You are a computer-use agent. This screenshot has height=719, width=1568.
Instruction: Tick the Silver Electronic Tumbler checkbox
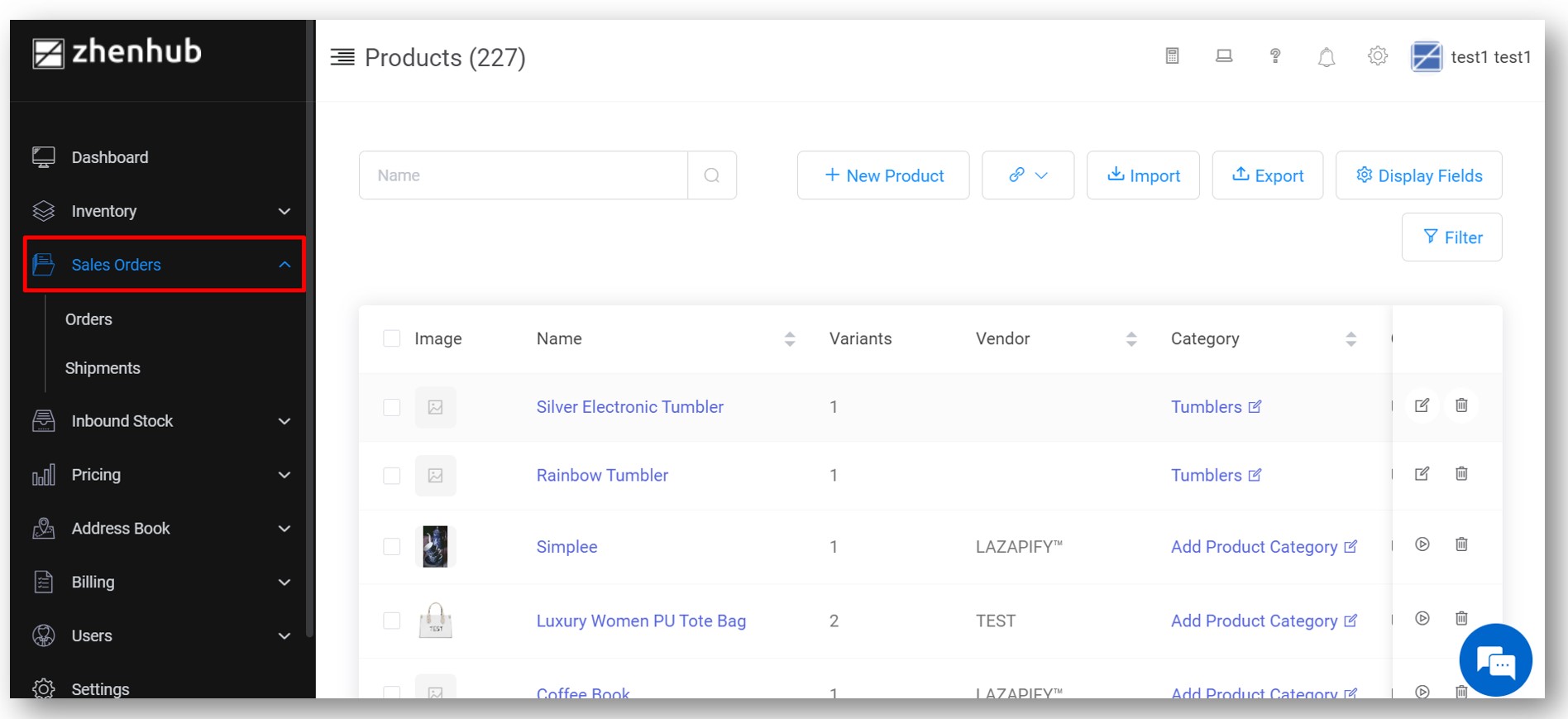tap(392, 407)
